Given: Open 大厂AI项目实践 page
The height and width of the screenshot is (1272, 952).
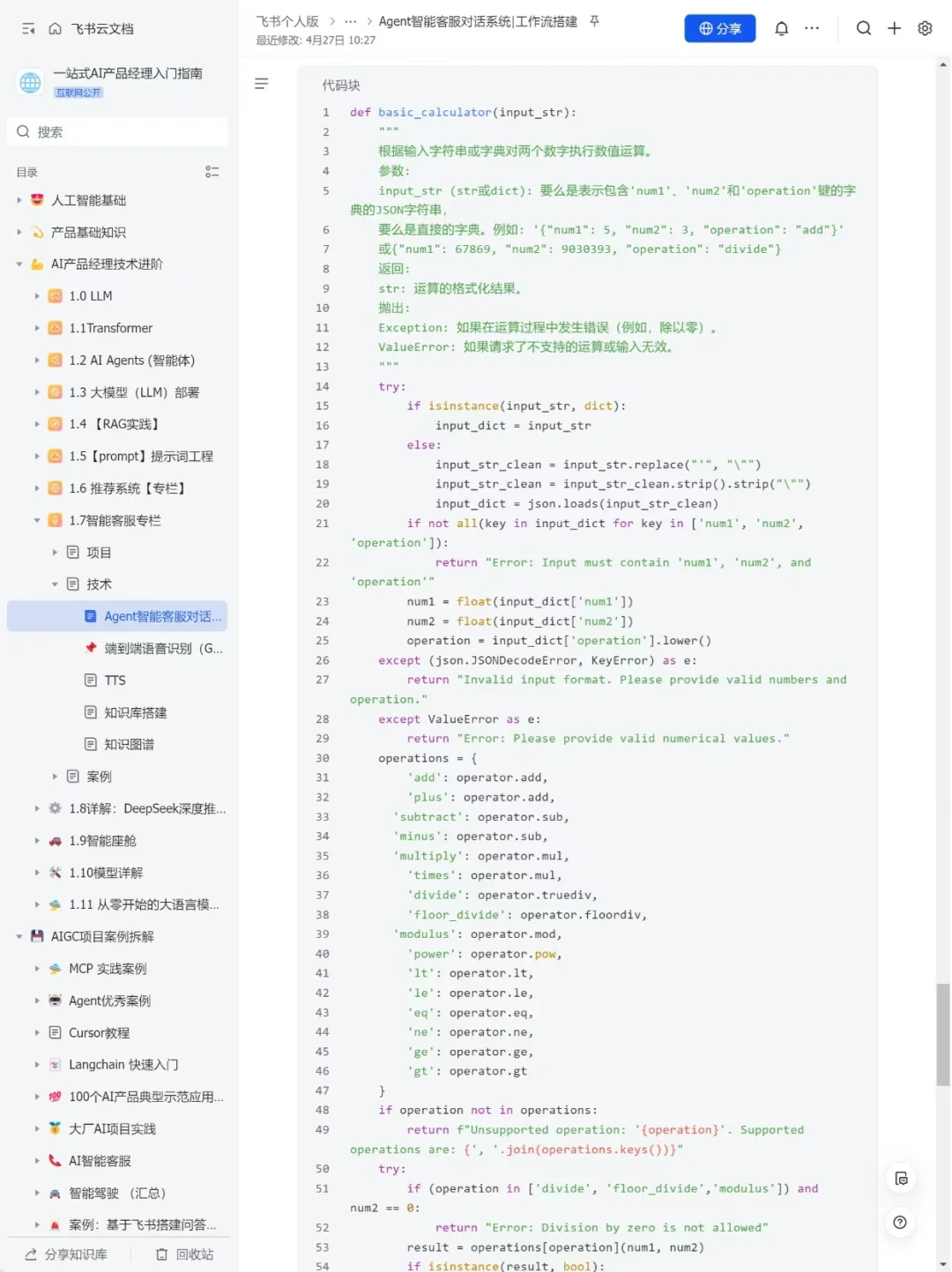Looking at the screenshot, I should (x=113, y=1129).
